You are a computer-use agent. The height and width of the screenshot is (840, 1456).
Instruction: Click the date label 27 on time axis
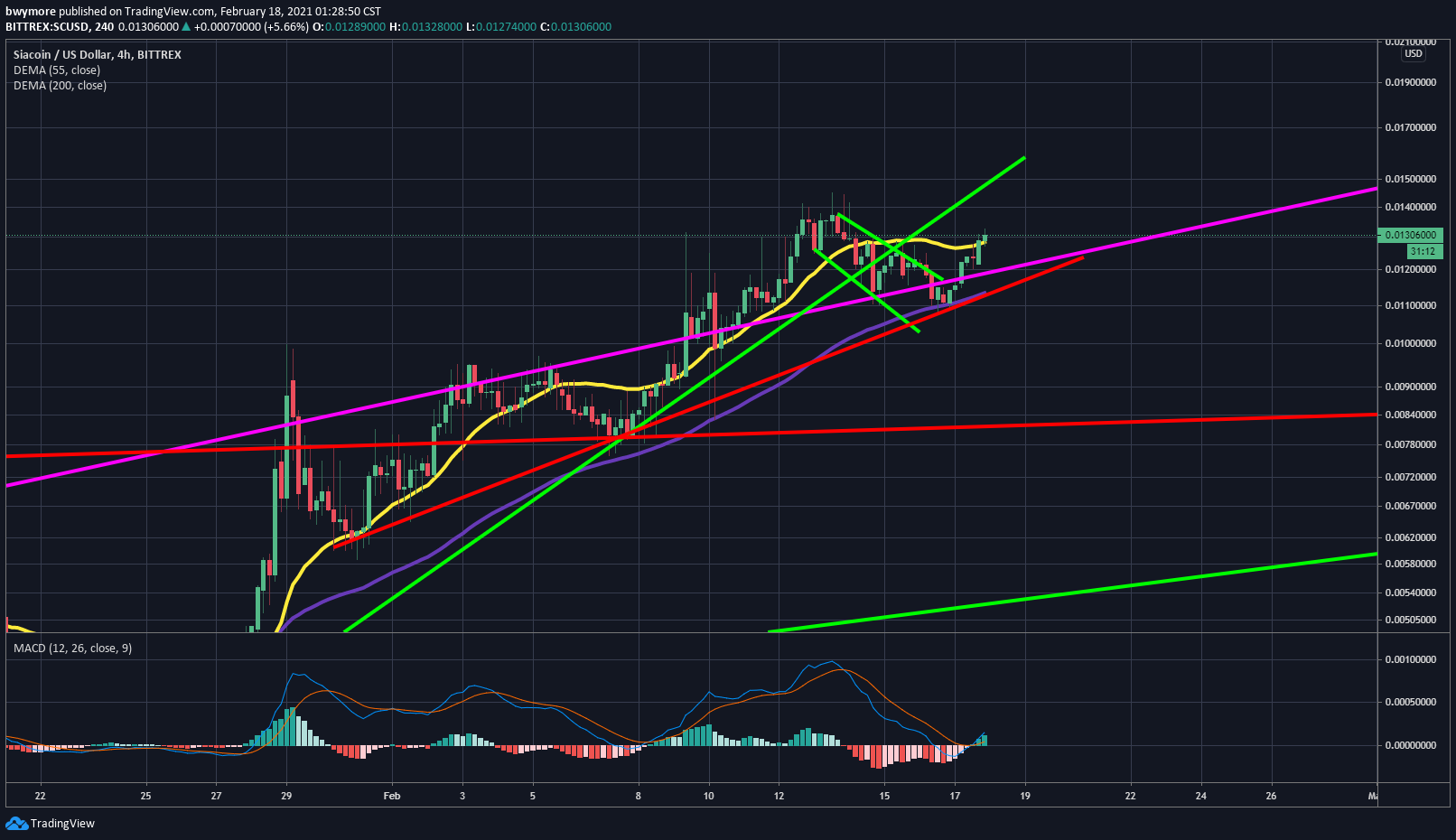[216, 796]
